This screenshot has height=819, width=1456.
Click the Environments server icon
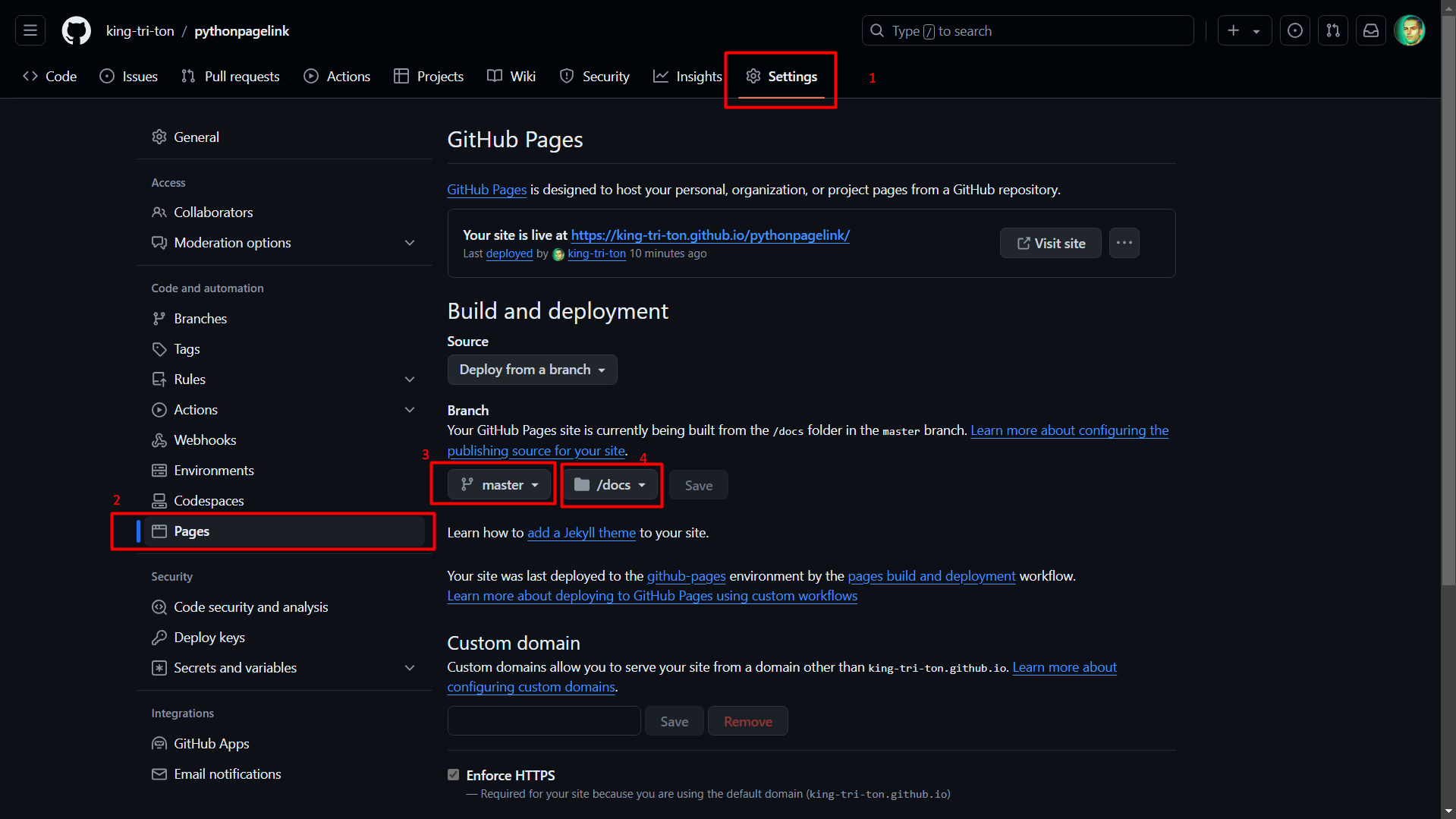159,471
